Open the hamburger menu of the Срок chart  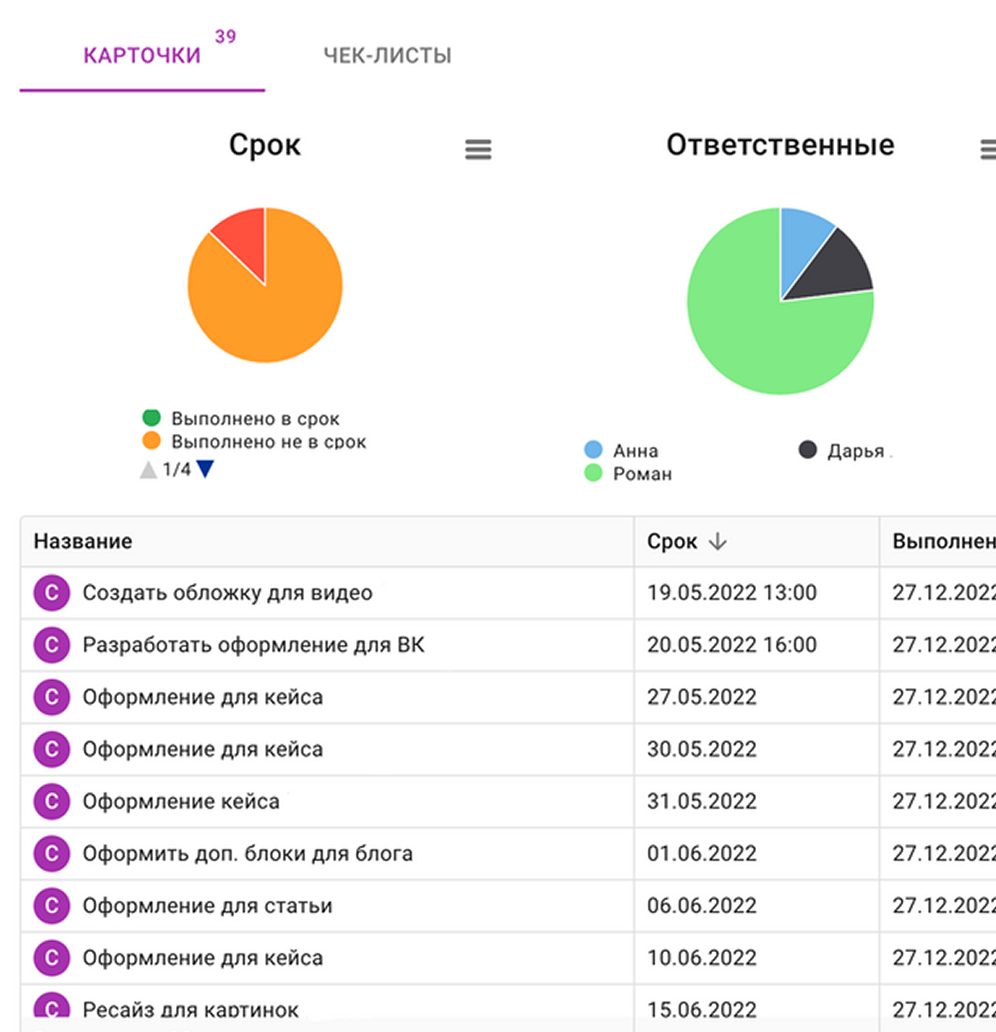(x=478, y=150)
